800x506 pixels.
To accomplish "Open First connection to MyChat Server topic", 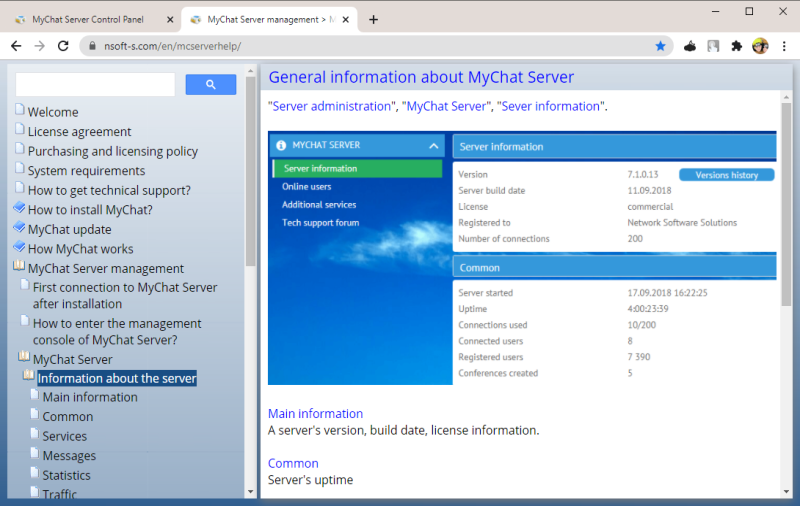I will pyautogui.click(x=125, y=296).
